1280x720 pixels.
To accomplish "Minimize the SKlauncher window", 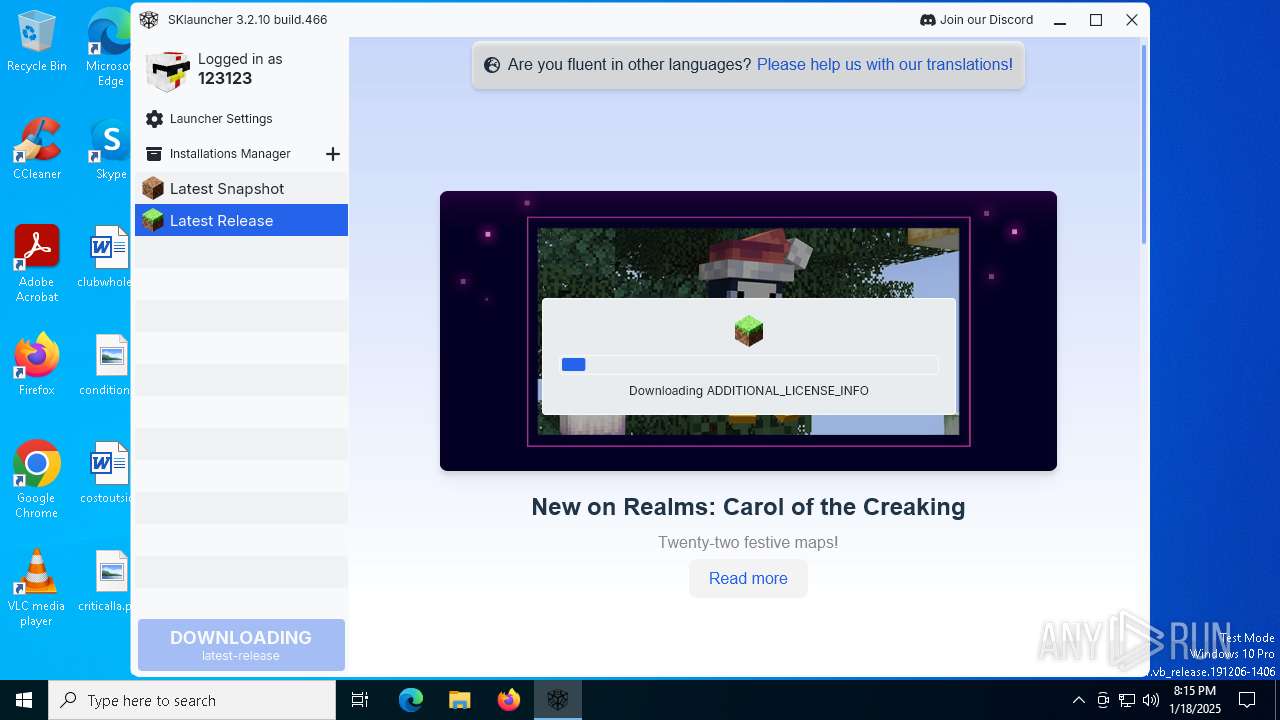I will (1060, 20).
